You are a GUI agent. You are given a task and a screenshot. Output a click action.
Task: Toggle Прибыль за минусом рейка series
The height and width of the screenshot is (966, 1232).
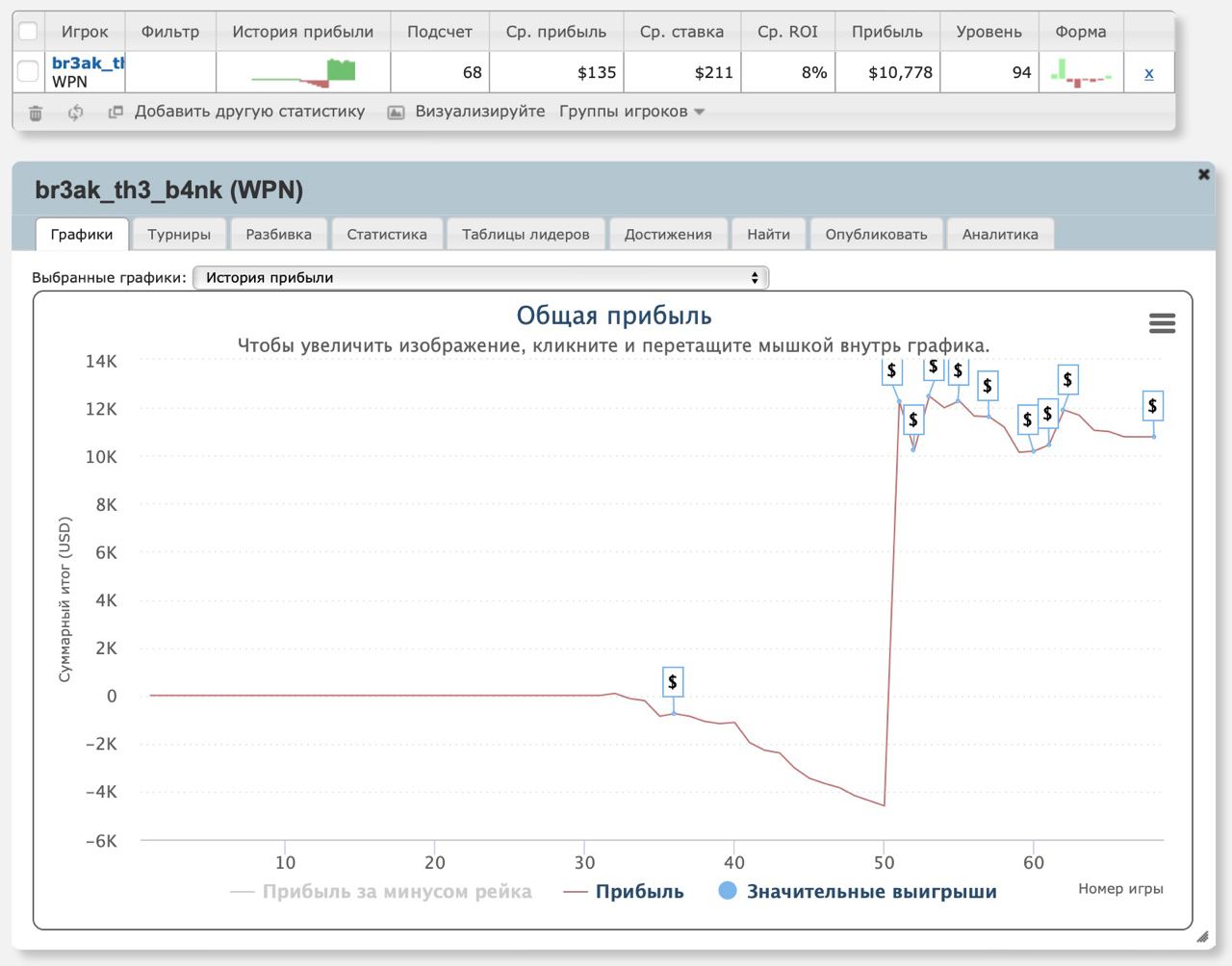click(382, 892)
